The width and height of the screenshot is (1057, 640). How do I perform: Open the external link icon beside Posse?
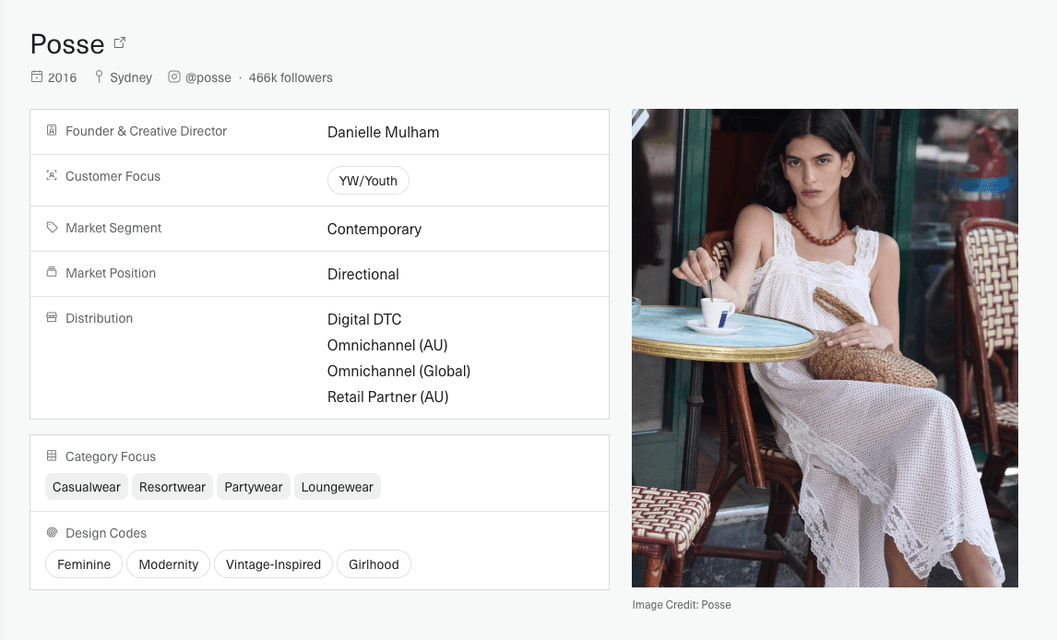click(x=120, y=43)
